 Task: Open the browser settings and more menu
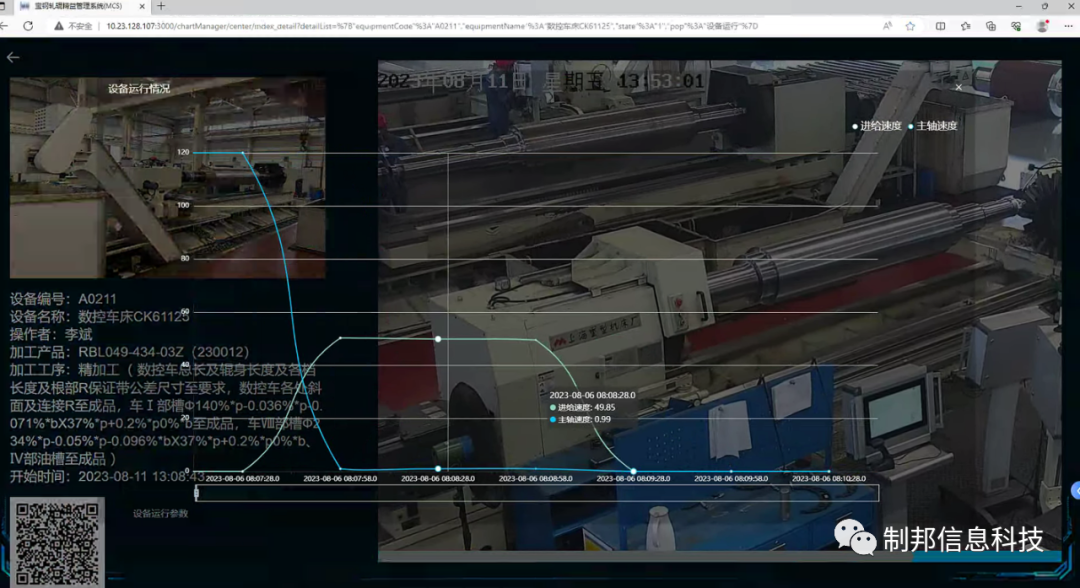pyautogui.click(x=1067, y=26)
